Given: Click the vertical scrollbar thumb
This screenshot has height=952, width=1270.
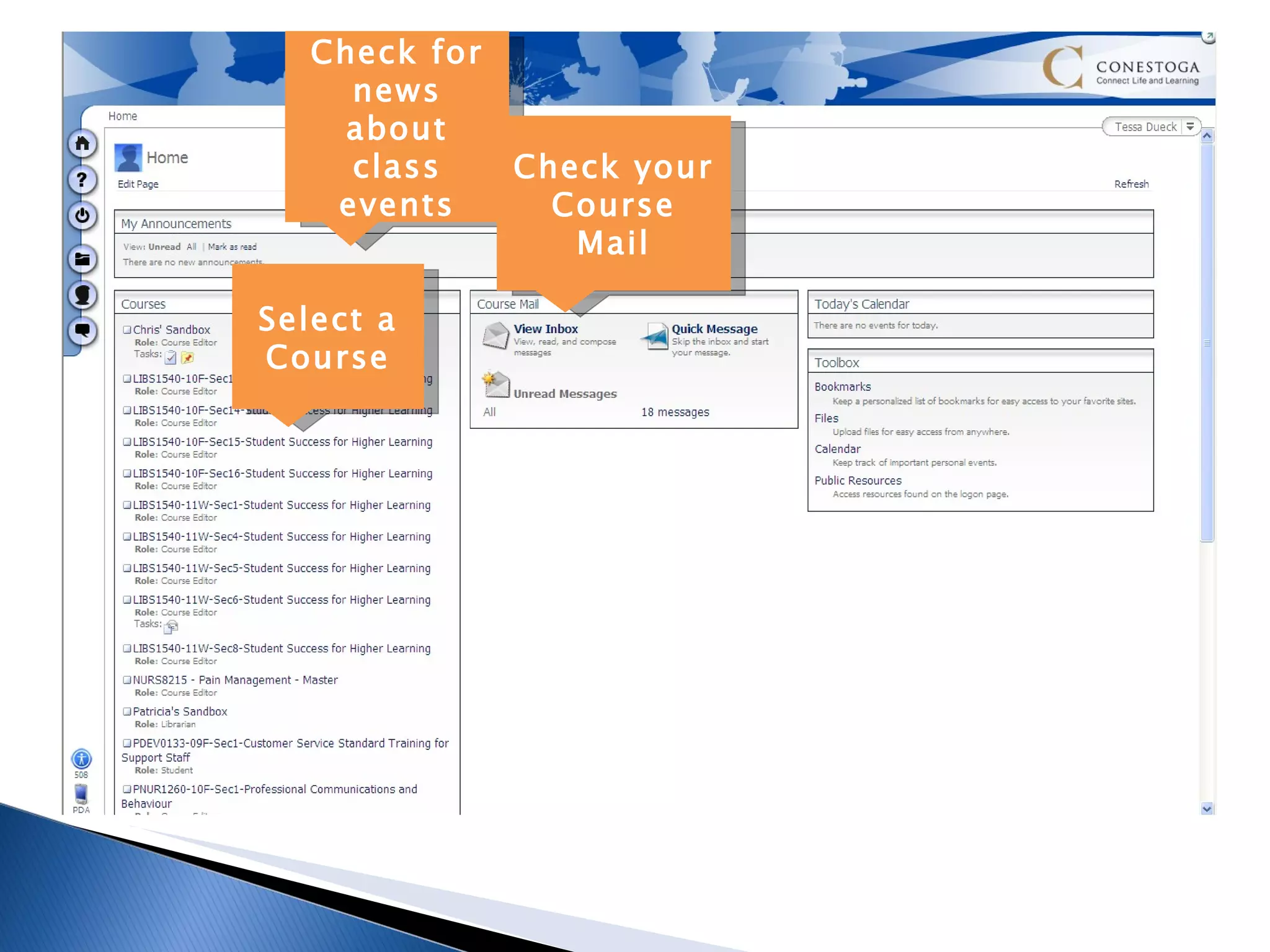Looking at the screenshot, I should [x=1207, y=342].
